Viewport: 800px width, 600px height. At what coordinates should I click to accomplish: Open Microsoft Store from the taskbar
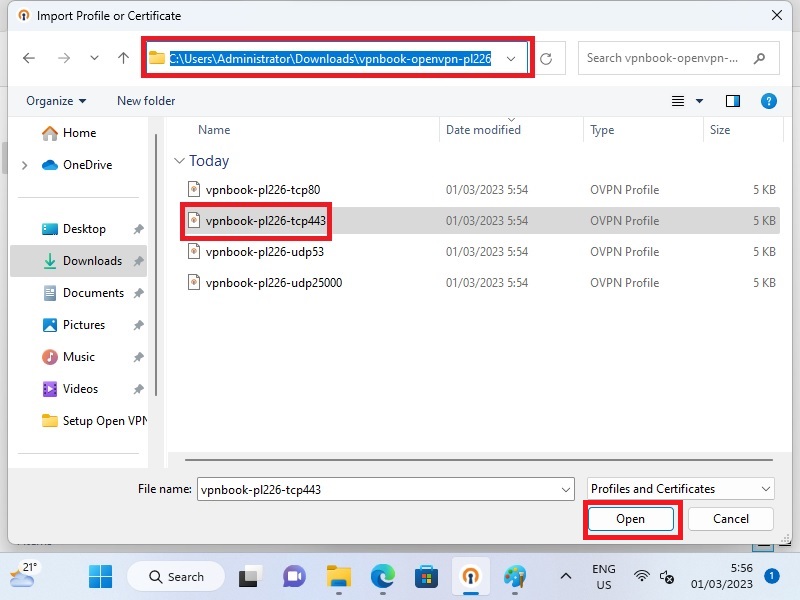426,576
